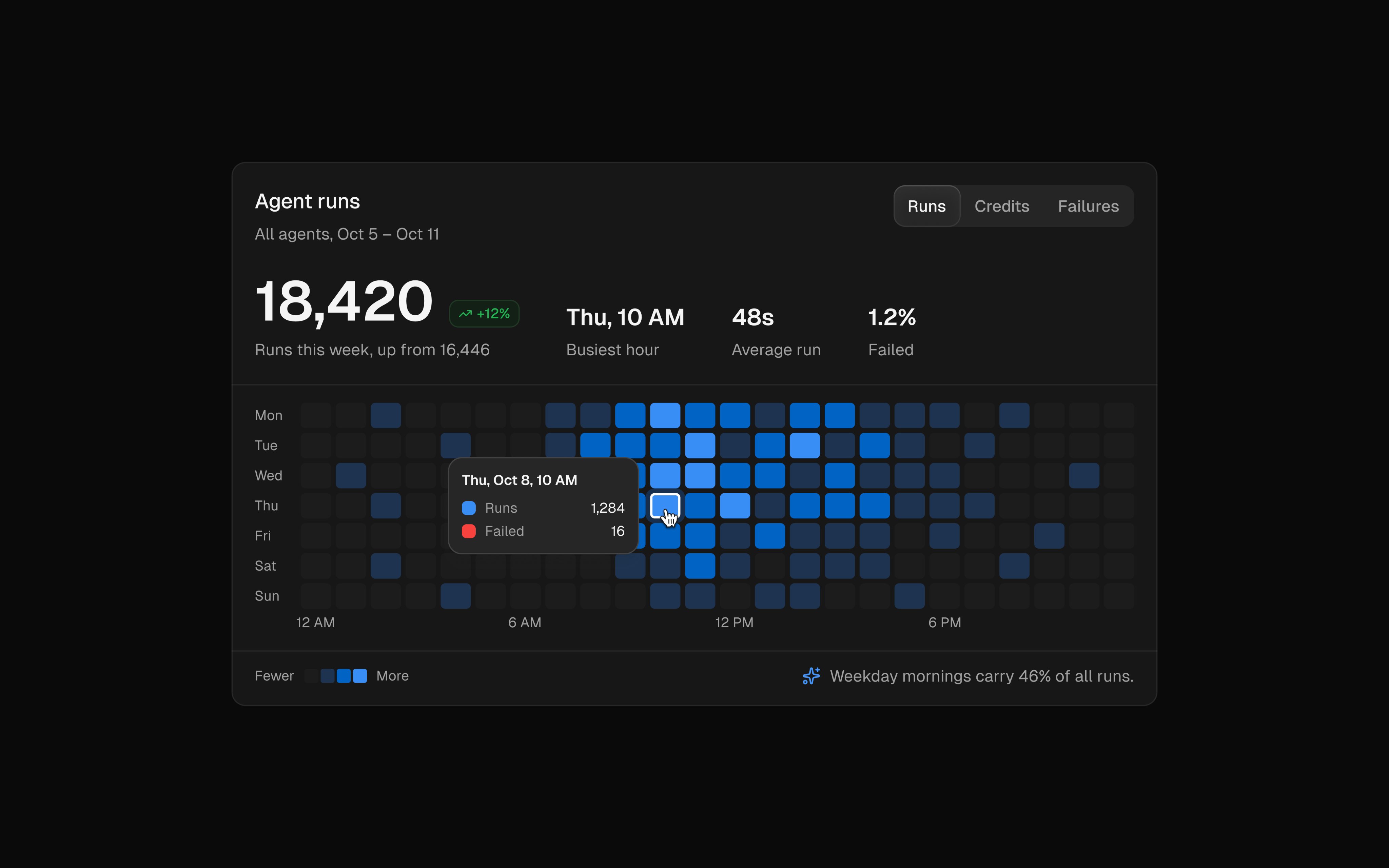The width and height of the screenshot is (1389, 868).
Task: Click the 6 AM axis label
Action: point(525,622)
